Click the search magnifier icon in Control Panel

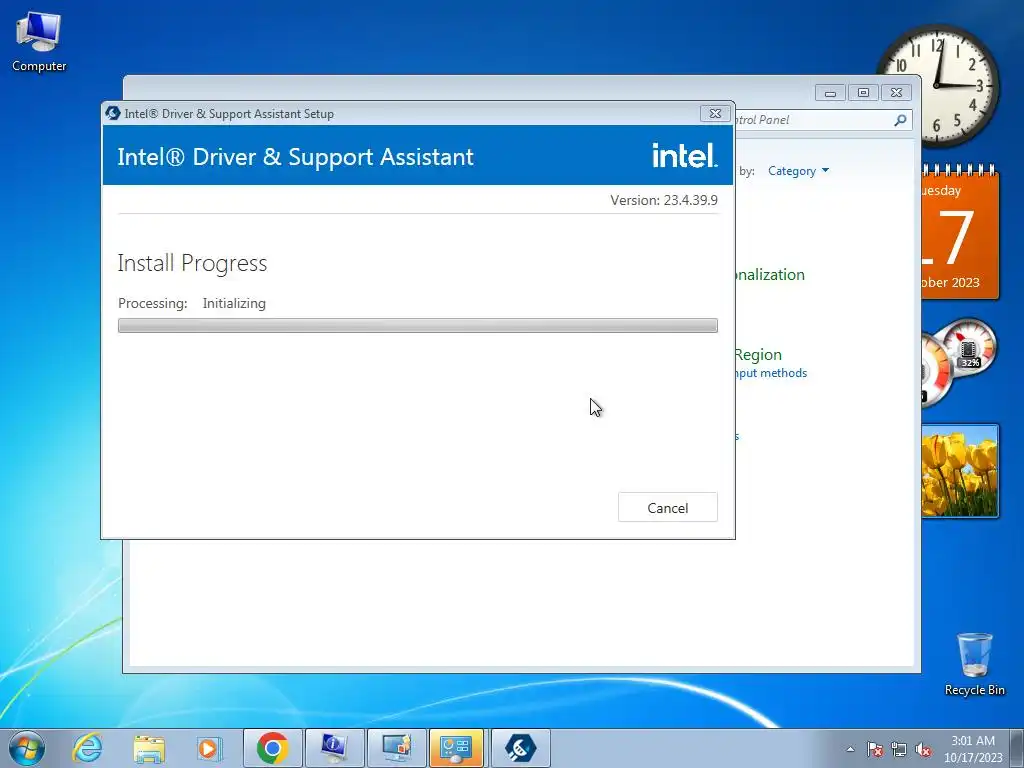click(900, 120)
